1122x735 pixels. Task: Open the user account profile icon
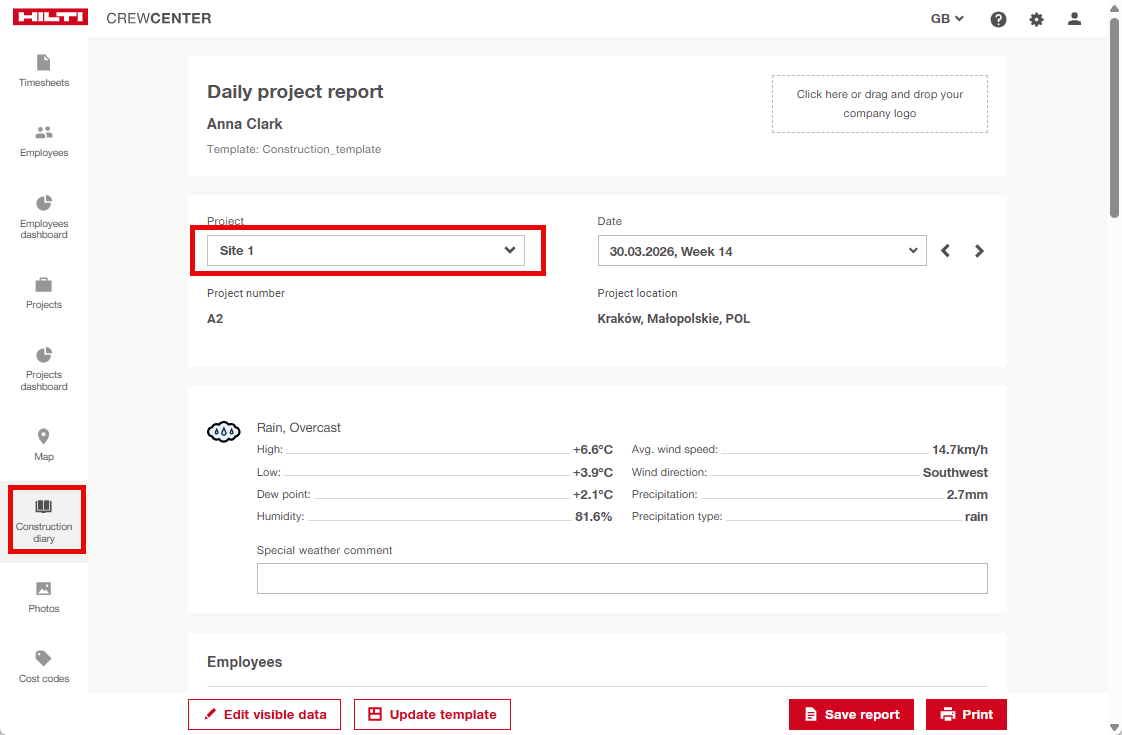coord(1074,19)
